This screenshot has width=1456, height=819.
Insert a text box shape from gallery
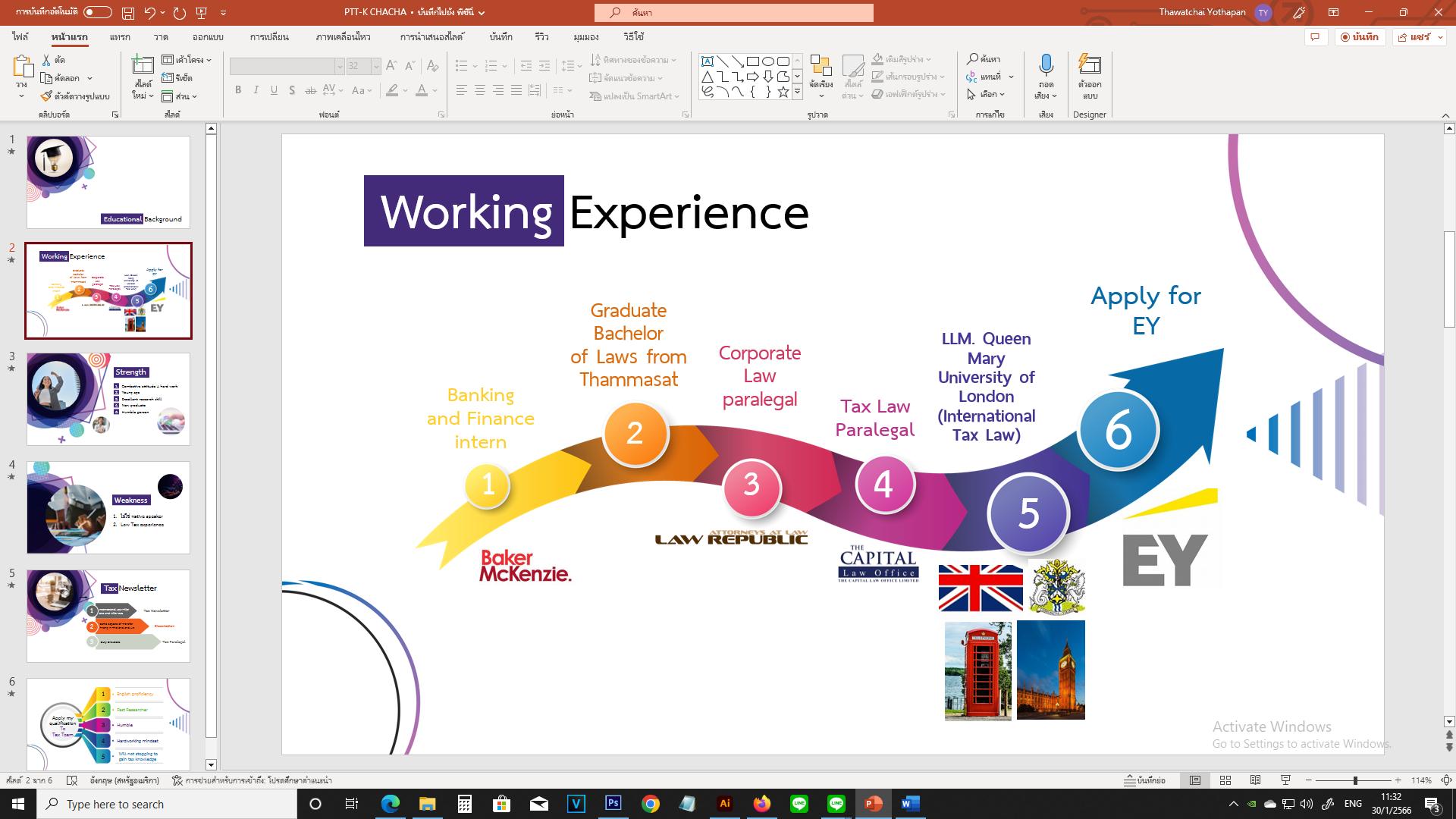tap(708, 61)
